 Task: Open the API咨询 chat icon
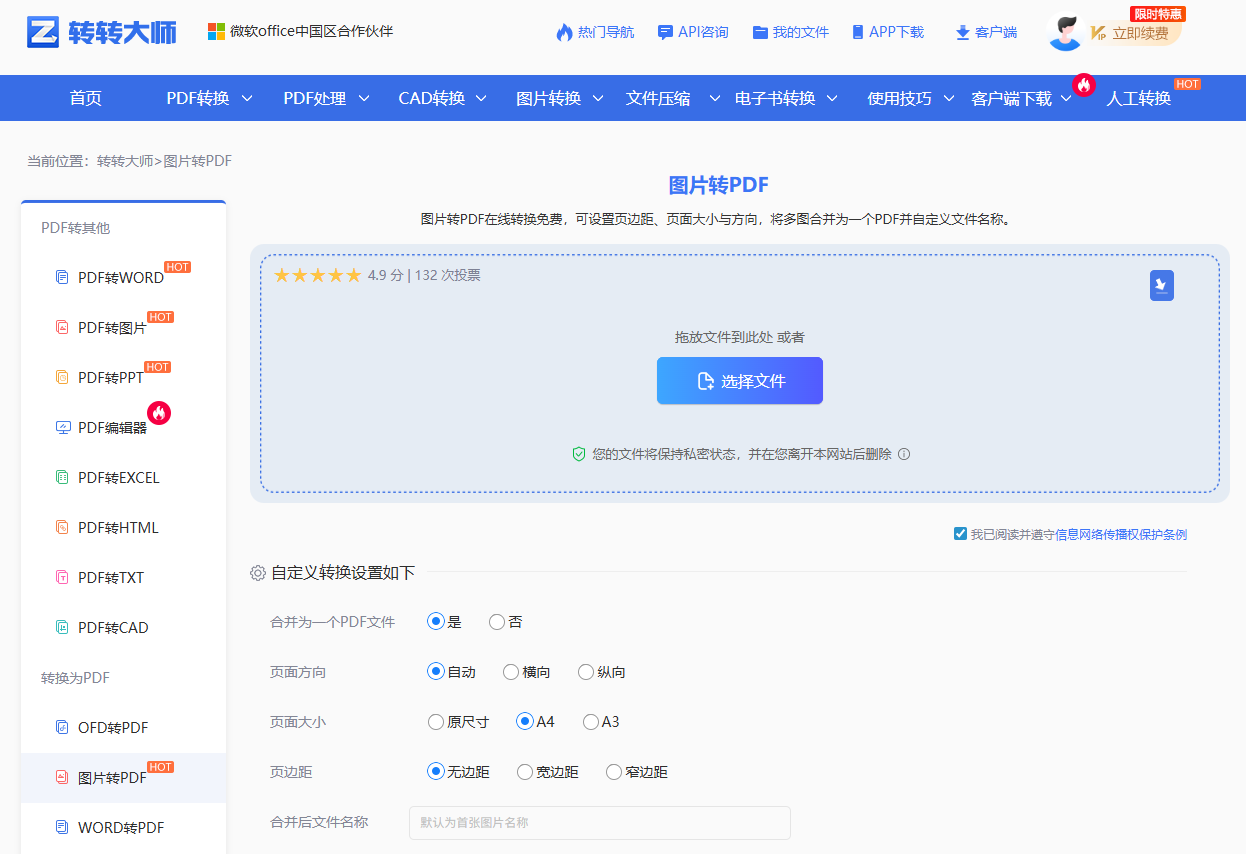[665, 31]
